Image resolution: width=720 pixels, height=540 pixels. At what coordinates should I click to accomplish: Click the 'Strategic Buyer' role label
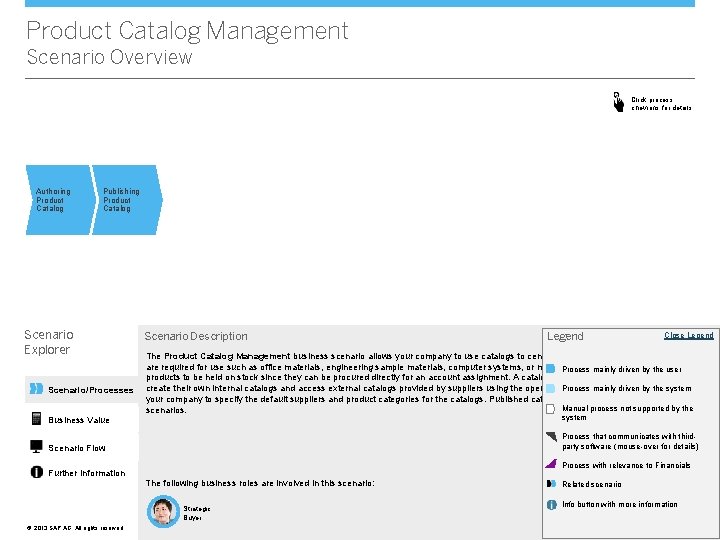197,513
